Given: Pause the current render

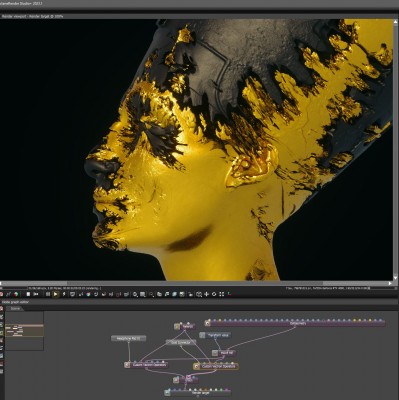Looking at the screenshot, I should (x=48, y=294).
